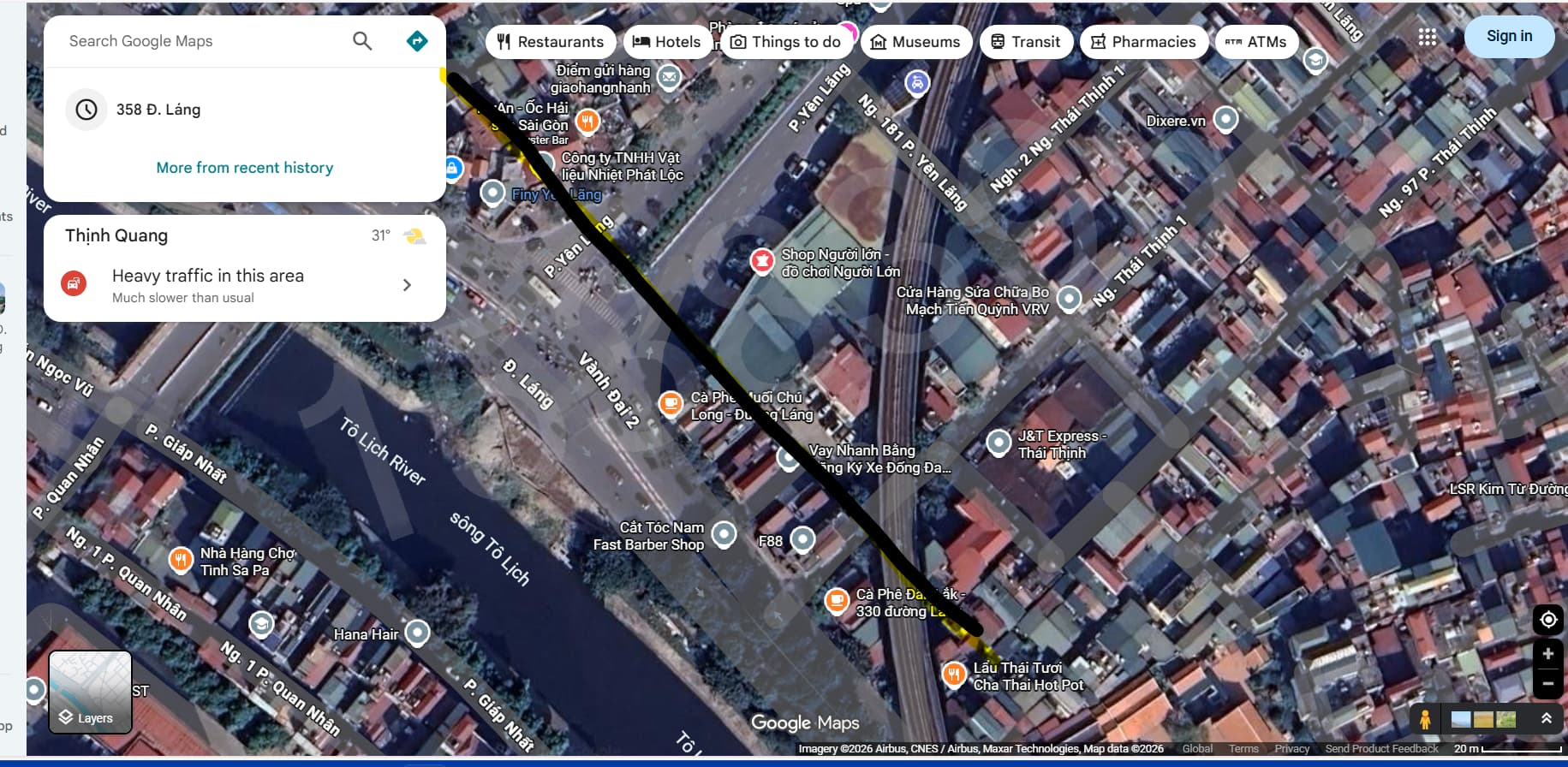Click the weather icon next to 31°

coord(414,236)
